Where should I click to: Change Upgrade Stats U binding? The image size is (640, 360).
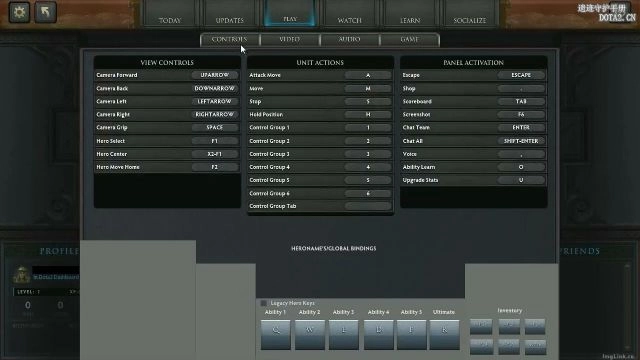point(521,180)
